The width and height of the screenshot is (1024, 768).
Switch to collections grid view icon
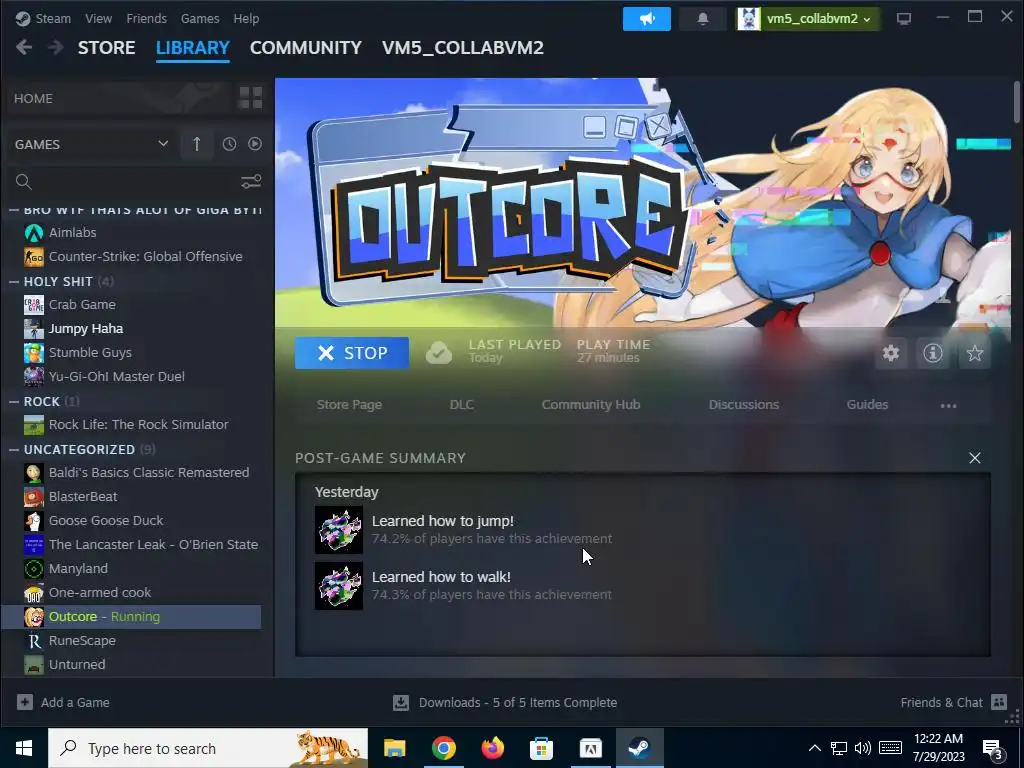pos(251,98)
